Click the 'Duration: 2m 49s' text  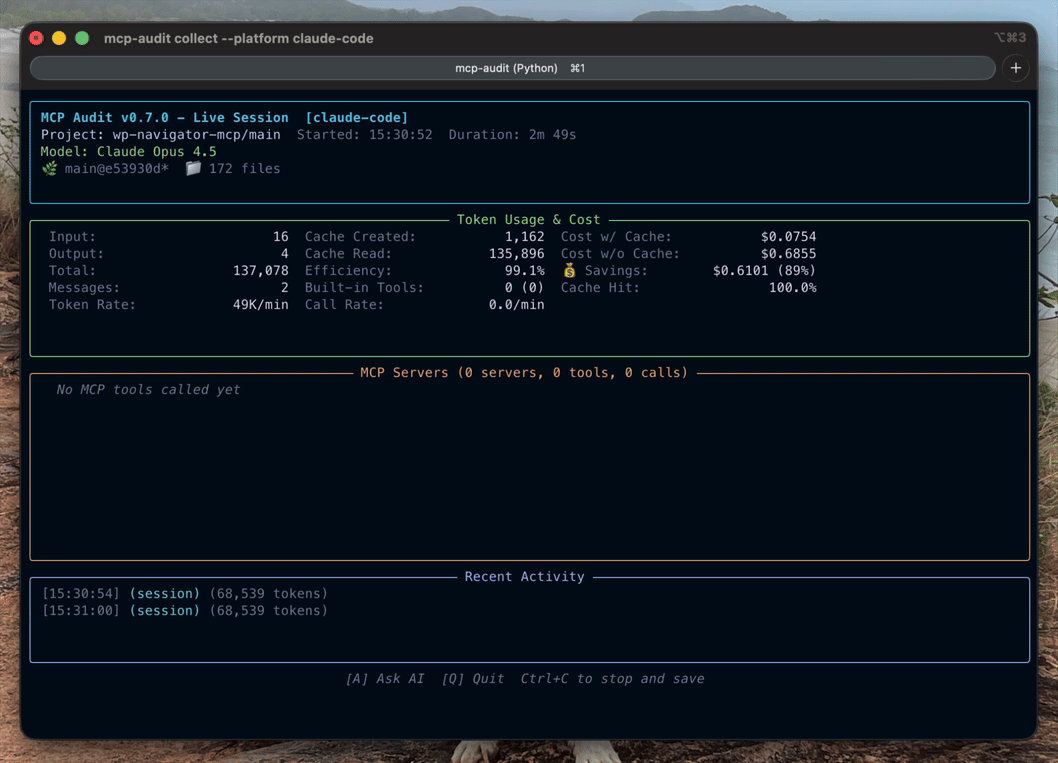pos(512,134)
